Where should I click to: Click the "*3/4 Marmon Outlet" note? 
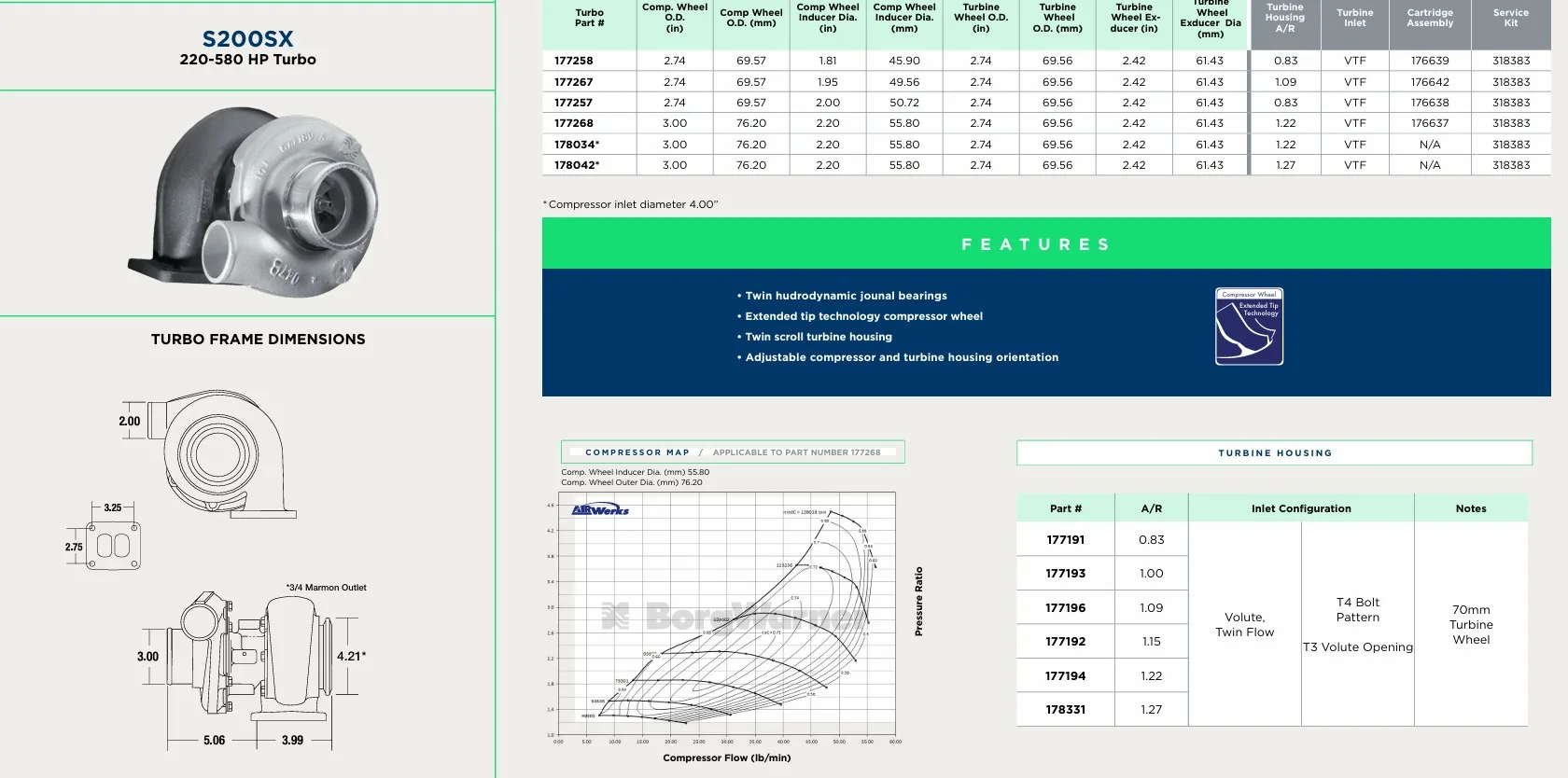point(326,588)
